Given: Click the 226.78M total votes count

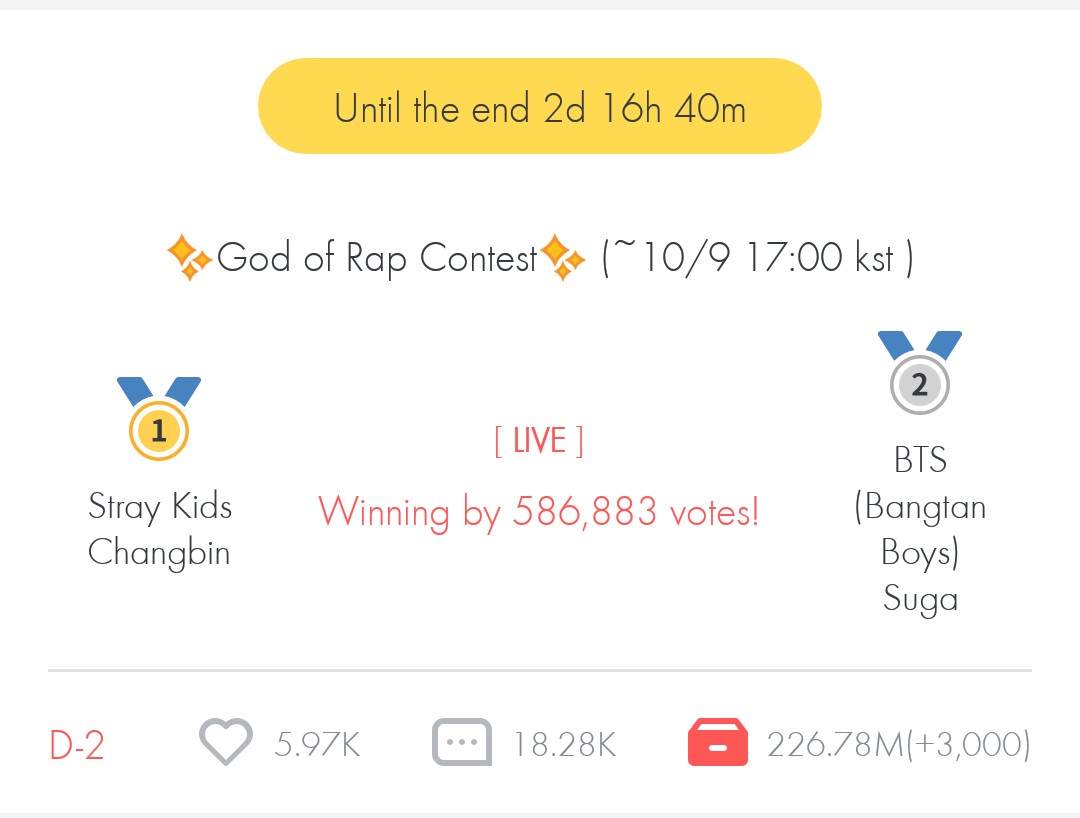Looking at the screenshot, I should point(835,745).
